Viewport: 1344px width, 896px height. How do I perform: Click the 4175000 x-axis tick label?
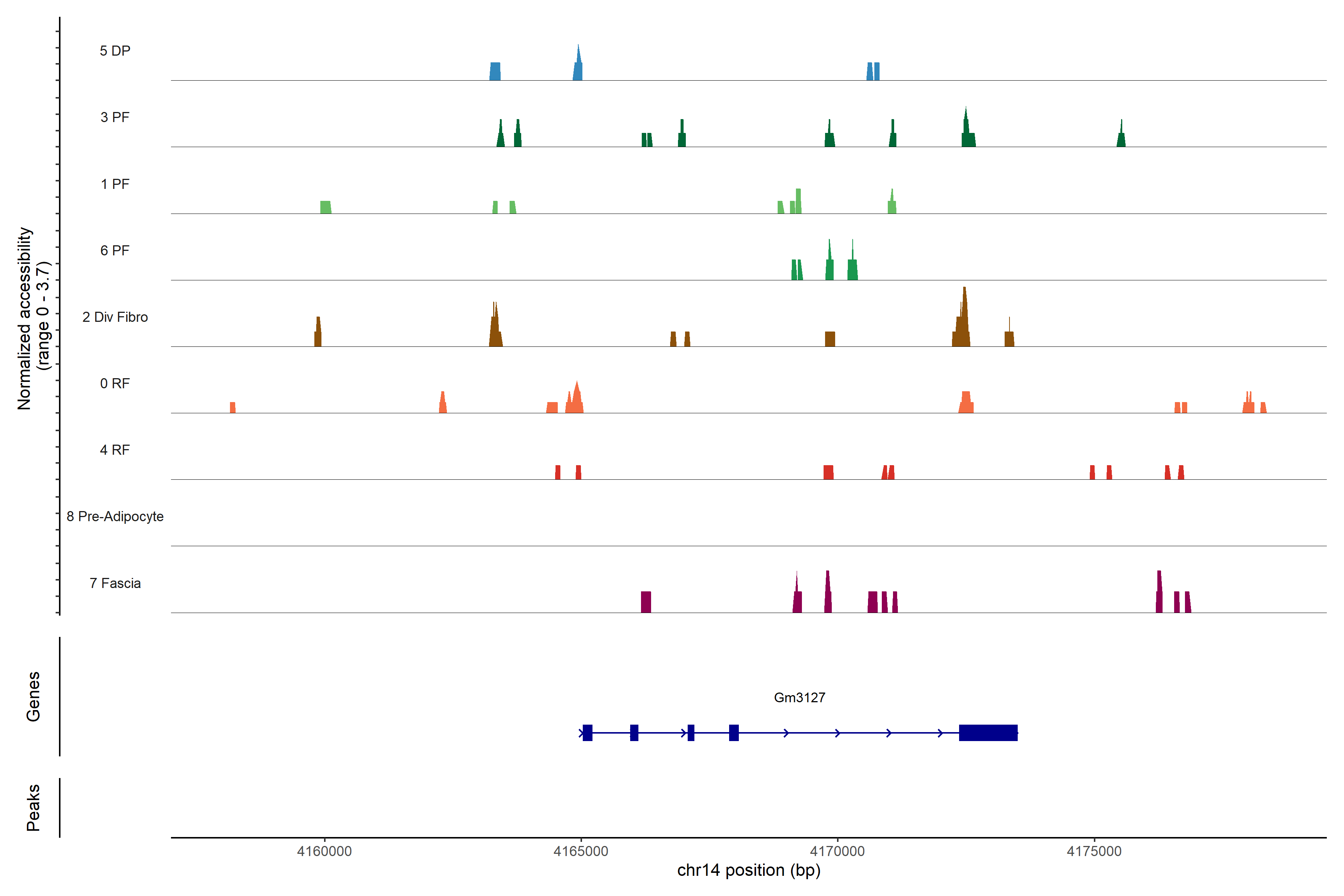pyautogui.click(x=1094, y=851)
